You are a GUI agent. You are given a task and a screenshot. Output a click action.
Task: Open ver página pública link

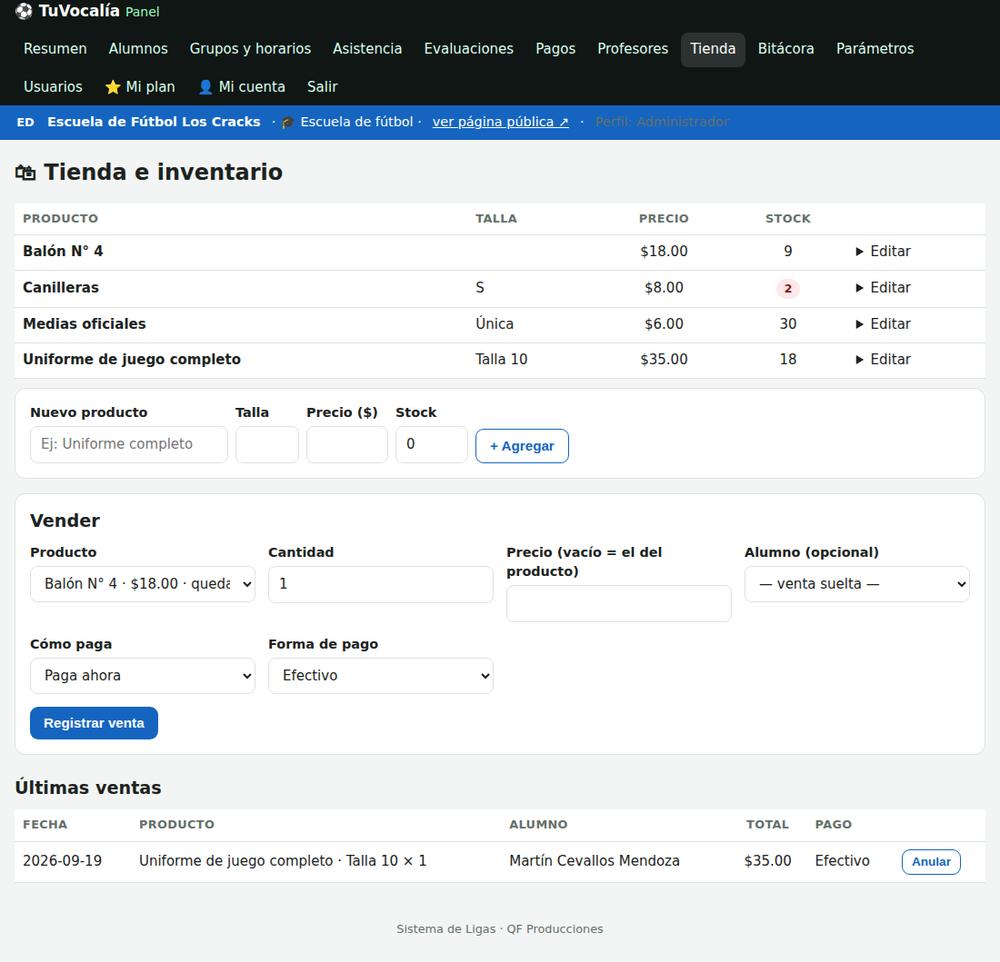(500, 122)
